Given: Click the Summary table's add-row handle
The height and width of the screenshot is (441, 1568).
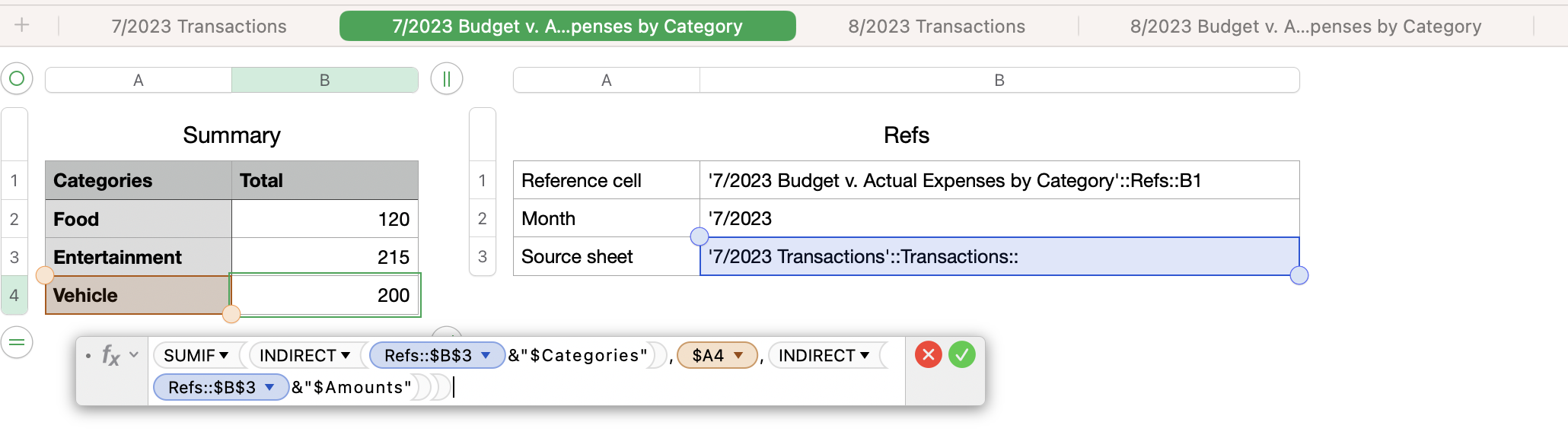Looking at the screenshot, I should (x=17, y=342).
